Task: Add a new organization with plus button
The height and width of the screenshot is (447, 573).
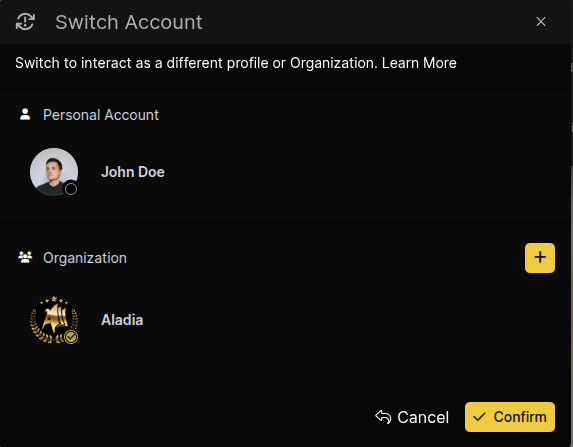Action: [x=540, y=258]
